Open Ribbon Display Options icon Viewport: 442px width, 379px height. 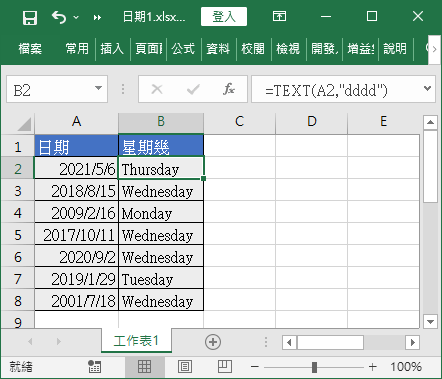tap(279, 16)
